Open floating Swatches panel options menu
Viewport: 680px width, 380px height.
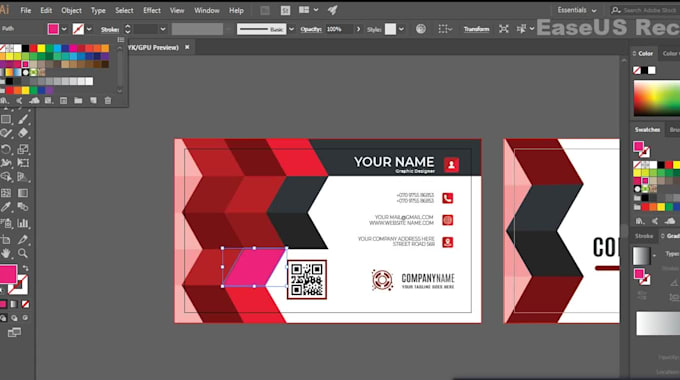pos(121,39)
